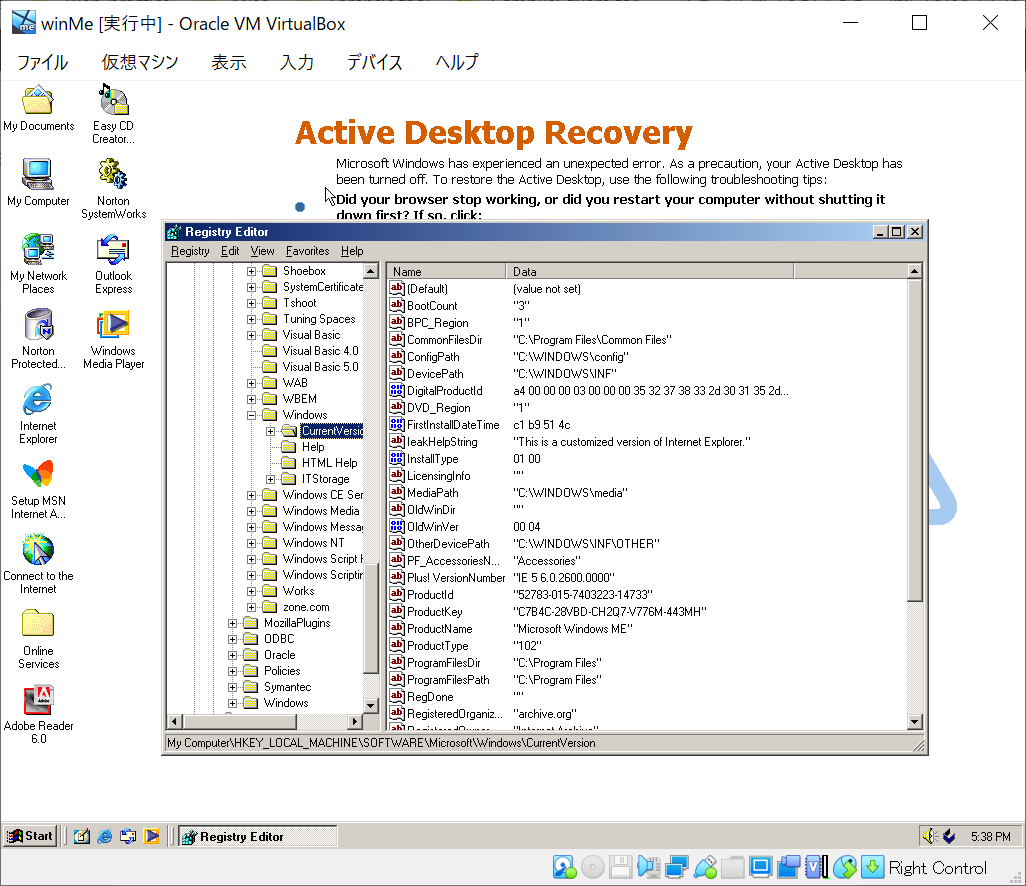
Task: Open the VirtualBox デバイス menu
Action: pos(375,62)
